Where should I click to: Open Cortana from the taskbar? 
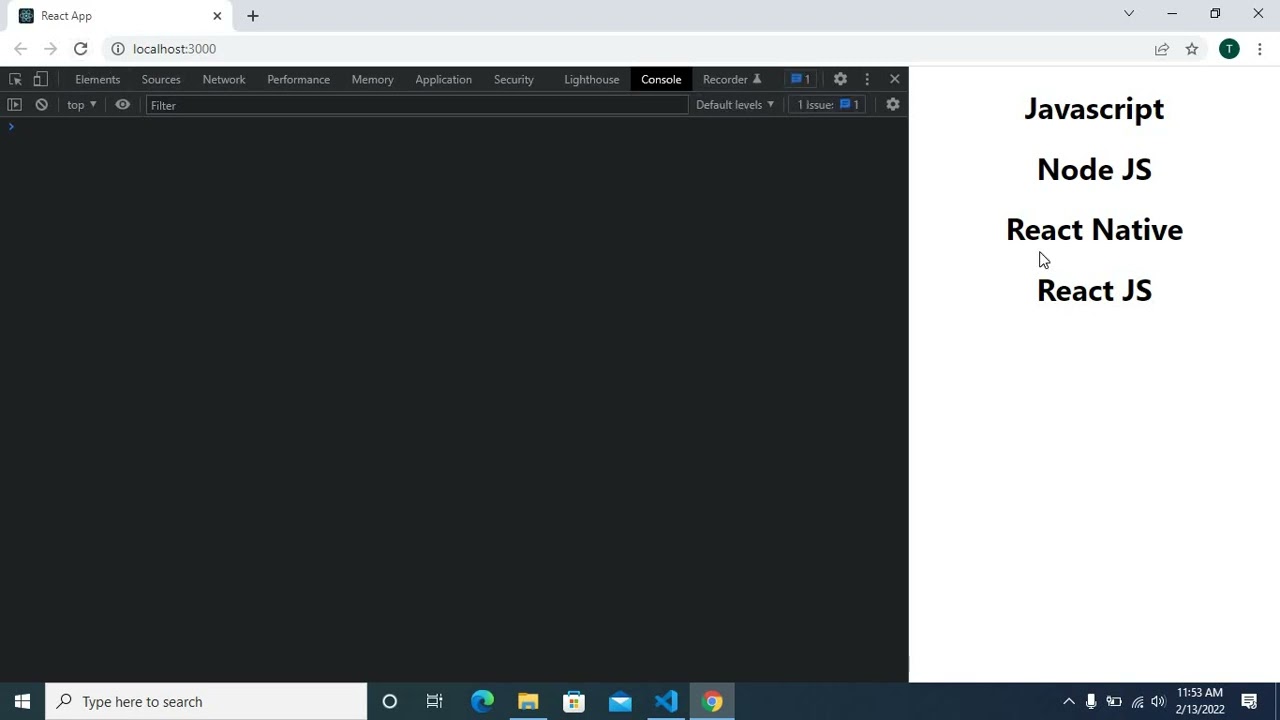click(390, 701)
